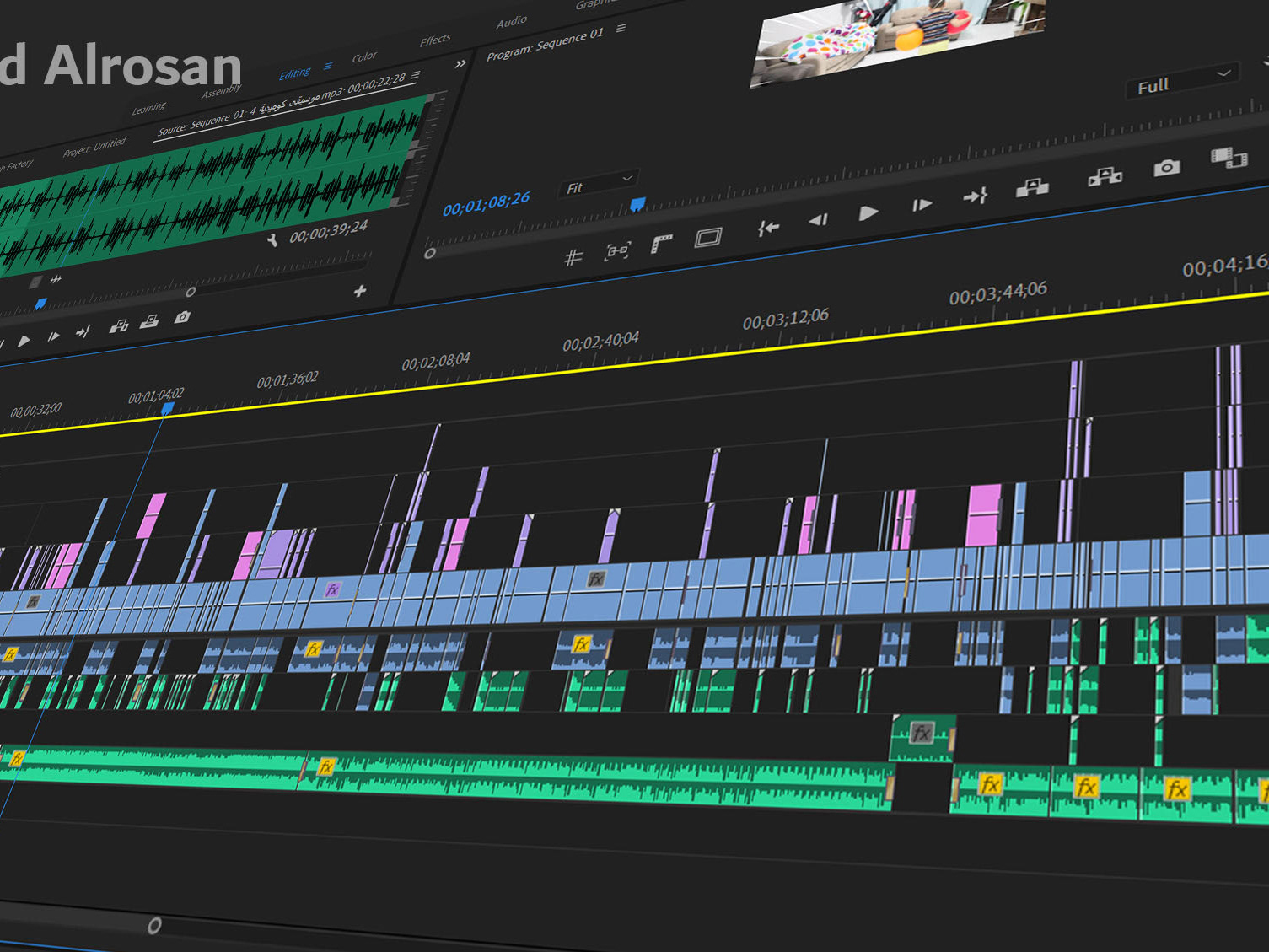Toggle guides grid icon in Program monitor
Image resolution: width=1269 pixels, height=952 pixels.
573,257
